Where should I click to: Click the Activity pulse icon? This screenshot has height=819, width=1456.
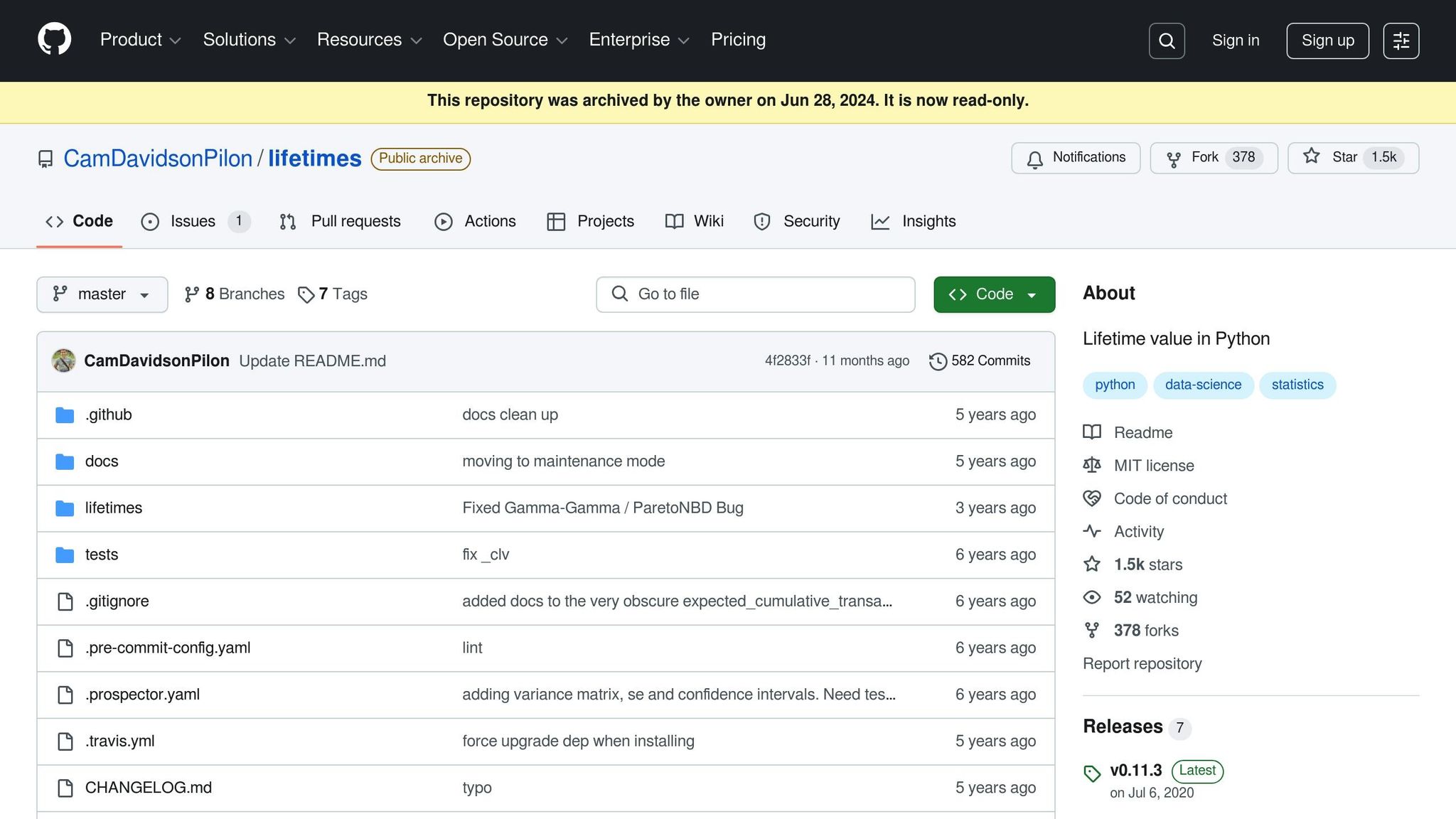[1092, 531]
